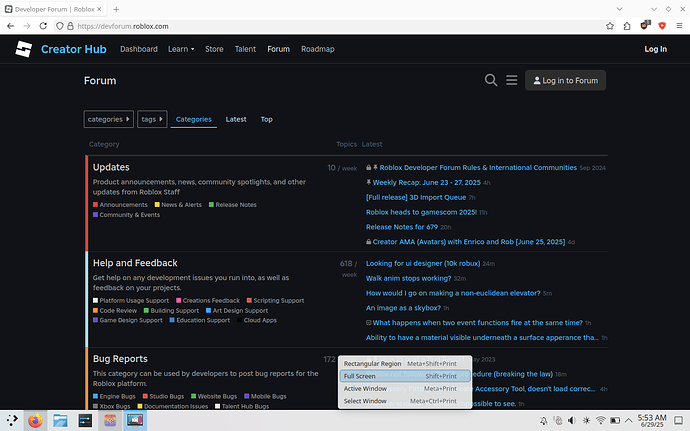The image size is (690, 431).
Task: Launch Firefox from the taskbar
Action: (x=35, y=420)
